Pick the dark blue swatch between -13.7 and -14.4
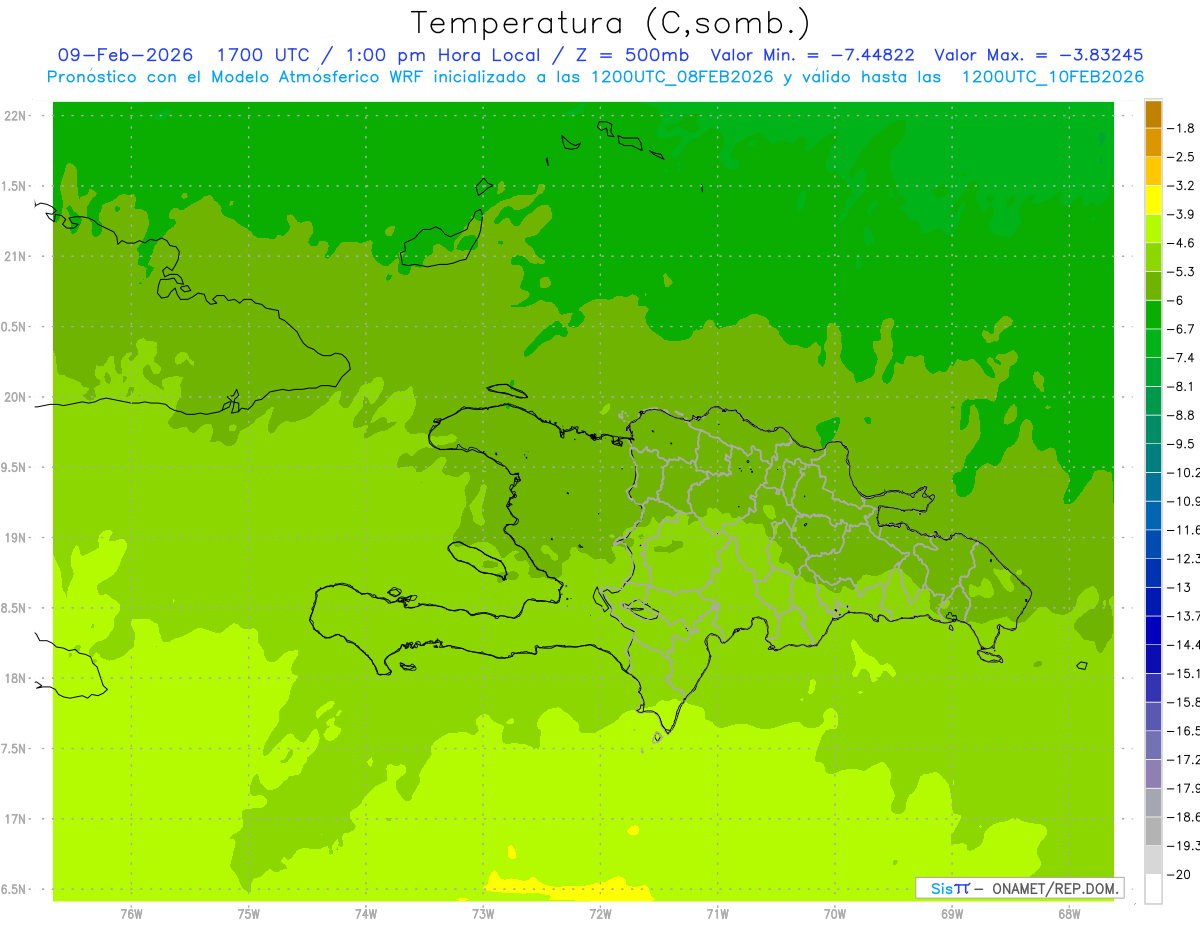The height and width of the screenshot is (927, 1200). tap(1153, 631)
